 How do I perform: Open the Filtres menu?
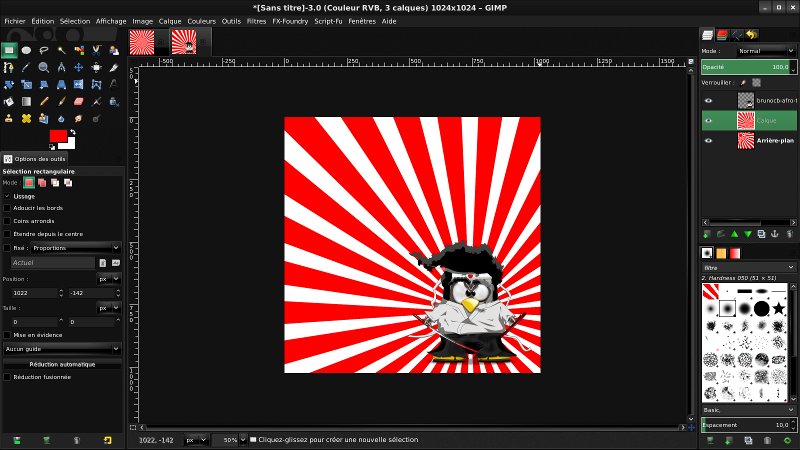256,21
